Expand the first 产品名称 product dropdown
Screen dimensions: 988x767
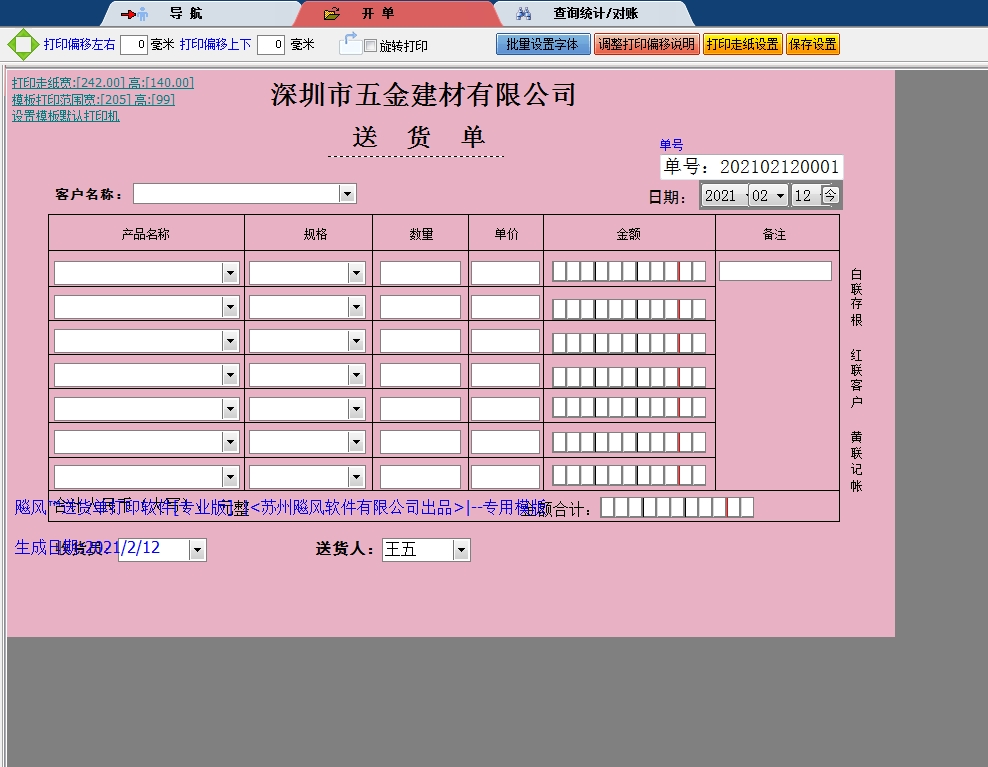[231, 270]
